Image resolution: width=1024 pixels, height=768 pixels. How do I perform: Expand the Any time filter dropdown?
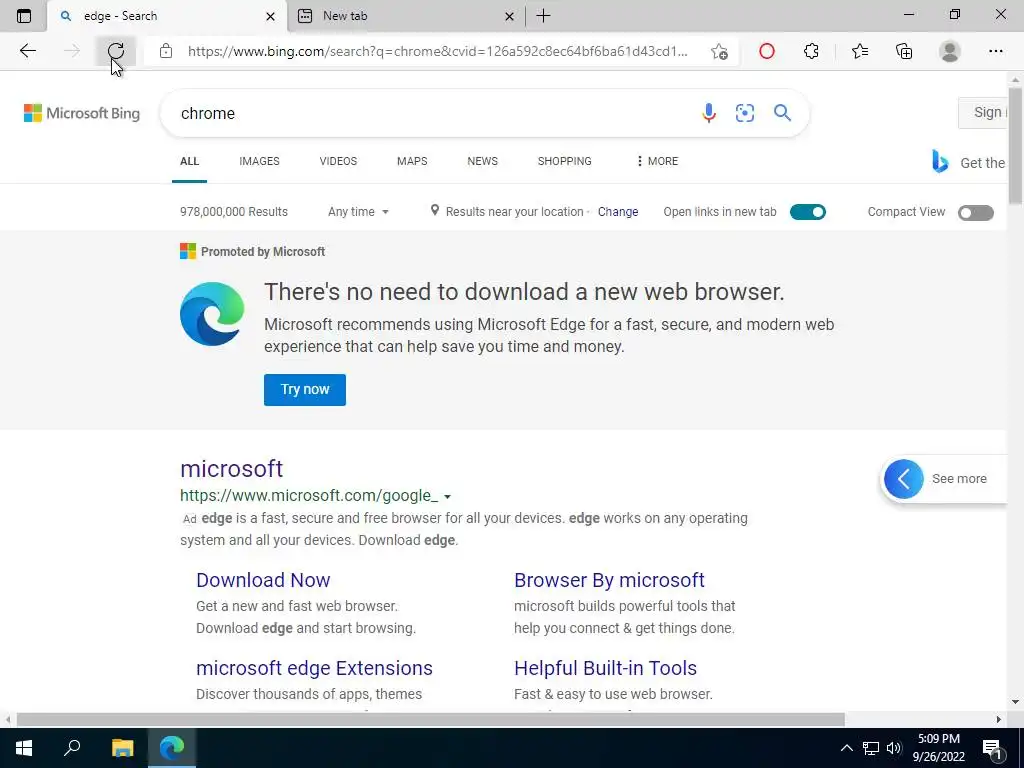pyautogui.click(x=358, y=212)
